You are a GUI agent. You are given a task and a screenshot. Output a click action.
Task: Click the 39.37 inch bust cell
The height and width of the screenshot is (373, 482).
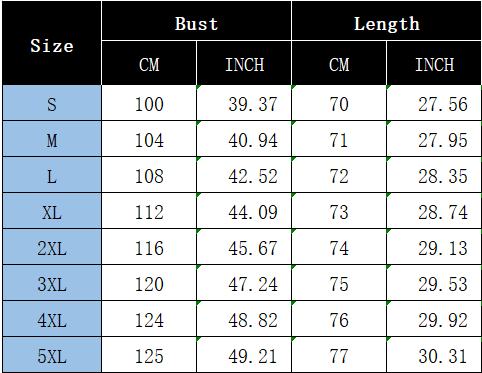pyautogui.click(x=244, y=103)
